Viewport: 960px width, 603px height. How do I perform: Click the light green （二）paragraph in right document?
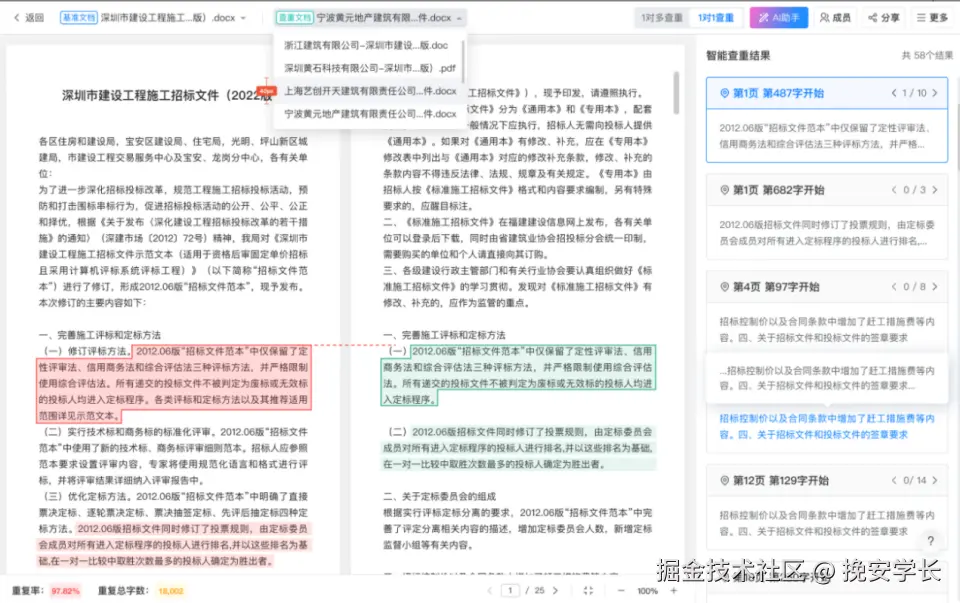point(518,448)
